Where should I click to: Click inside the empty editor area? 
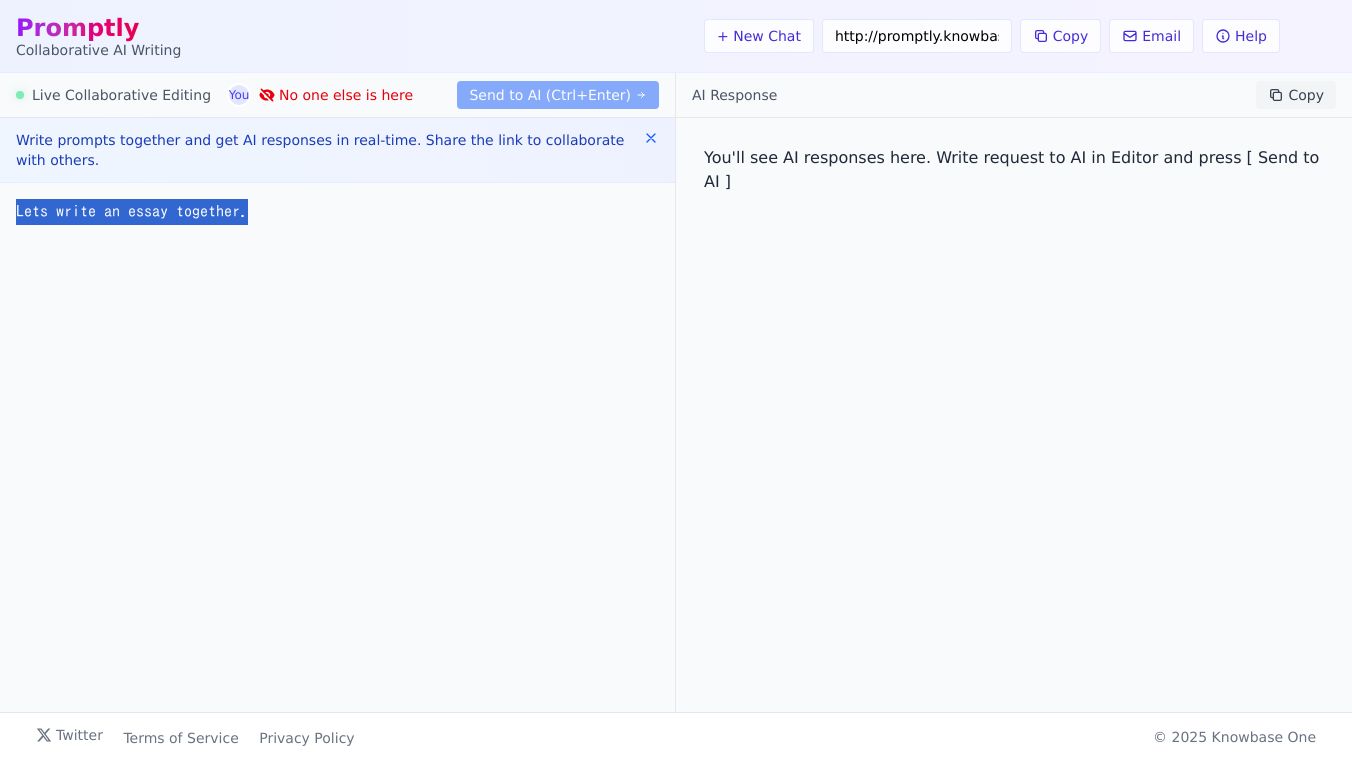337,450
